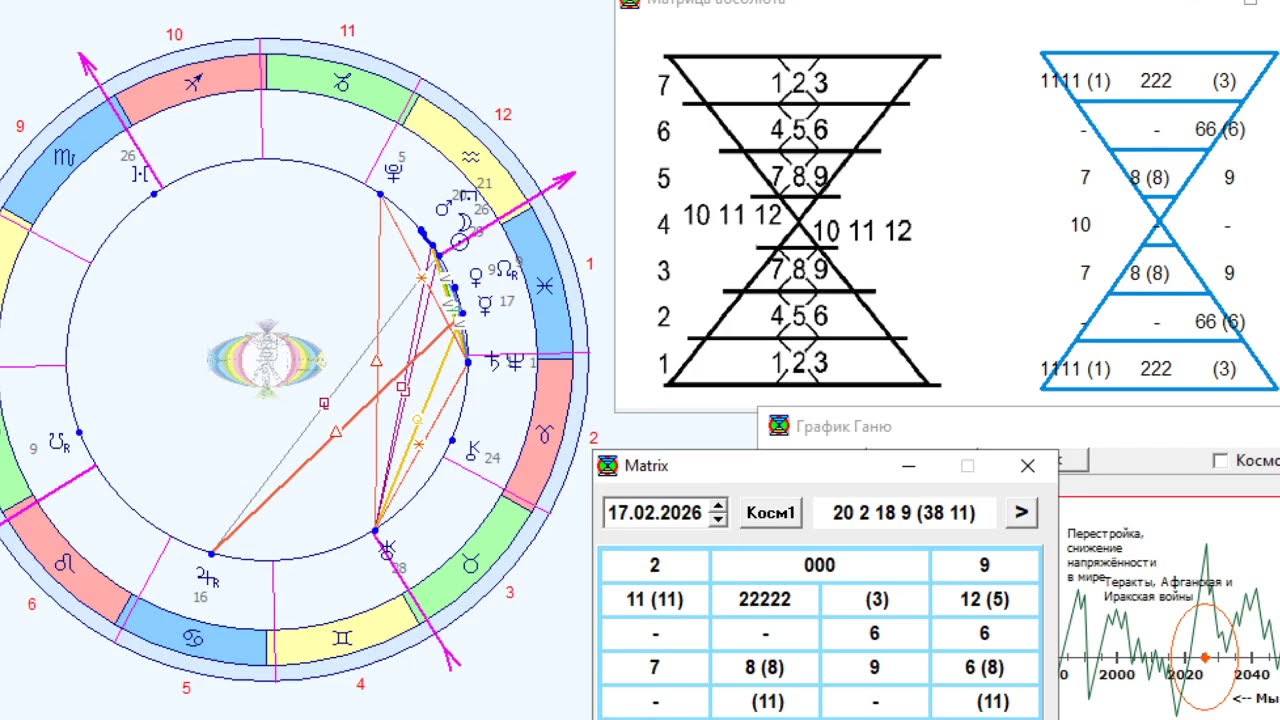Screen dimensions: 1280x720
Task: Click the 17.02.2026 date field
Action: (656, 513)
